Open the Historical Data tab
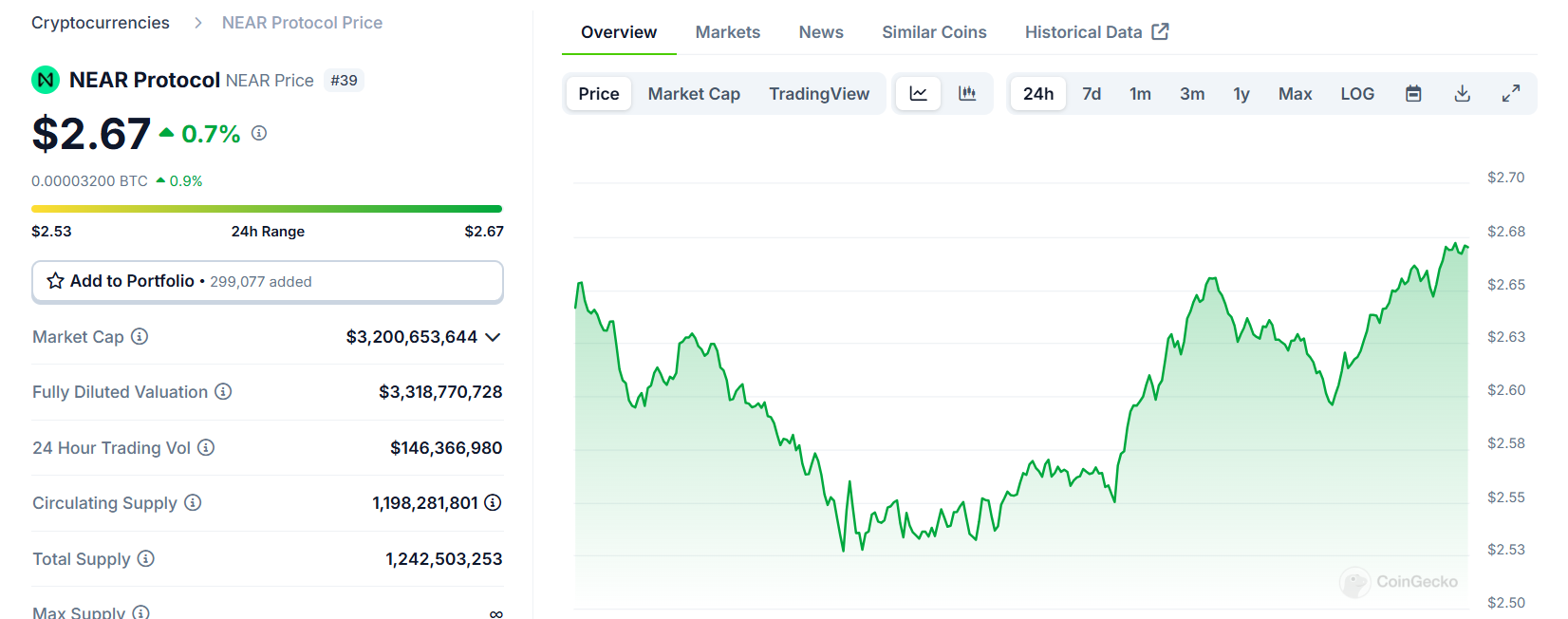This screenshot has width=1568, height=619. coord(1096,32)
